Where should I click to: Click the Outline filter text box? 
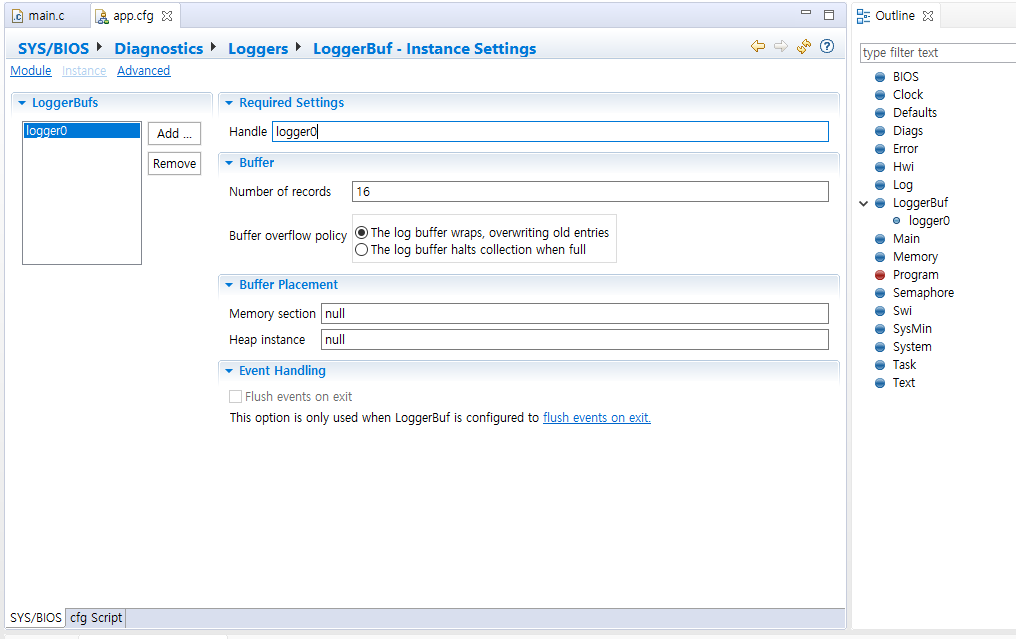pyautogui.click(x=938, y=52)
